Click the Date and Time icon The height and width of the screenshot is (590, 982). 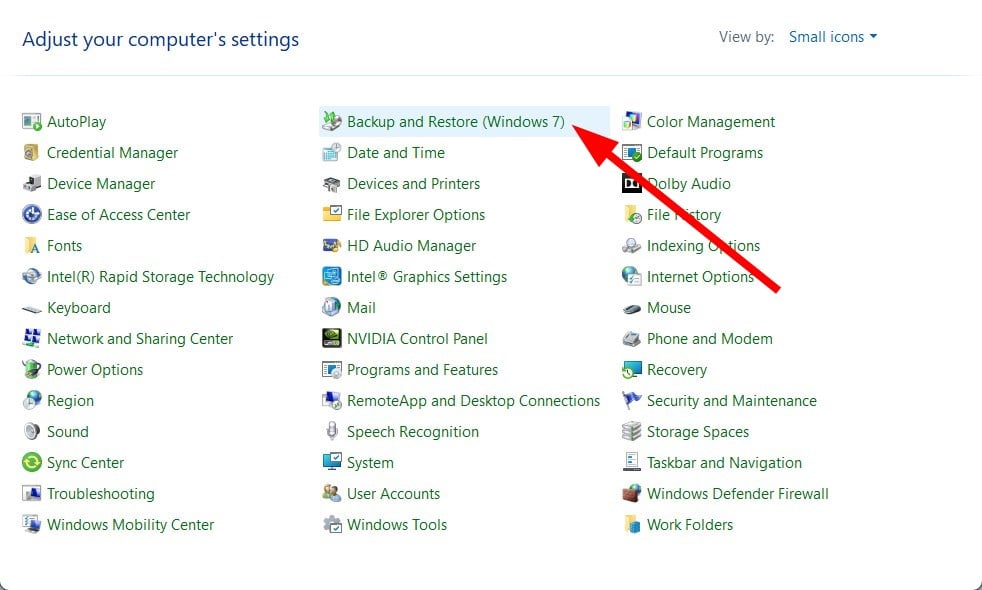(x=332, y=153)
